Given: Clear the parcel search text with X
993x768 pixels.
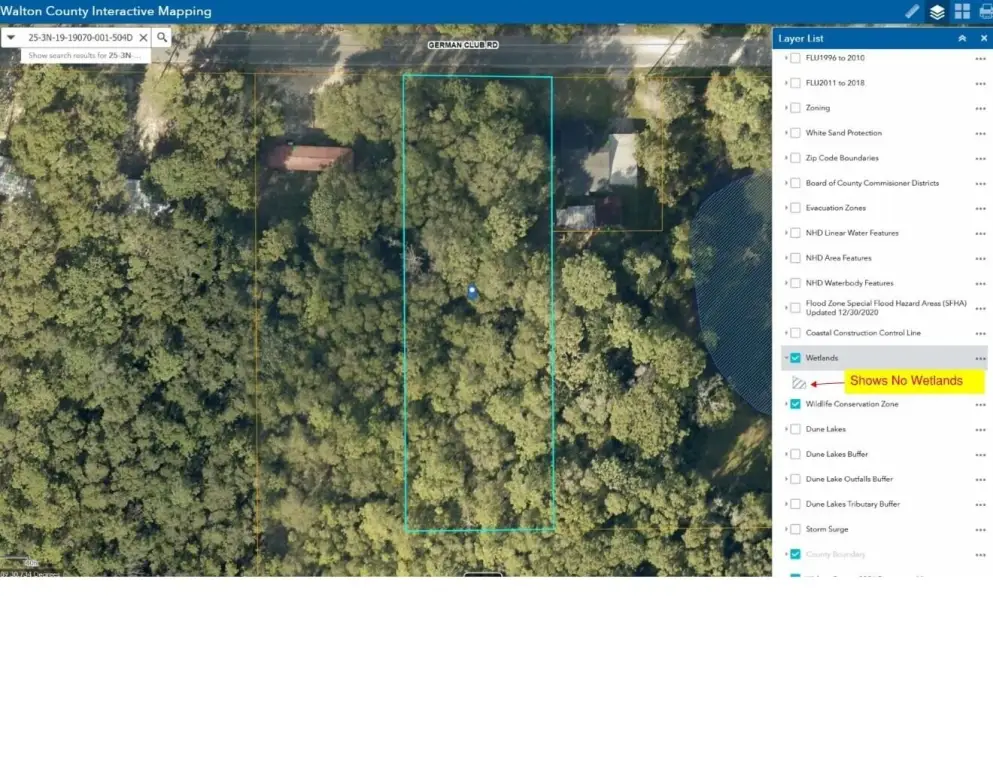Looking at the screenshot, I should (143, 37).
